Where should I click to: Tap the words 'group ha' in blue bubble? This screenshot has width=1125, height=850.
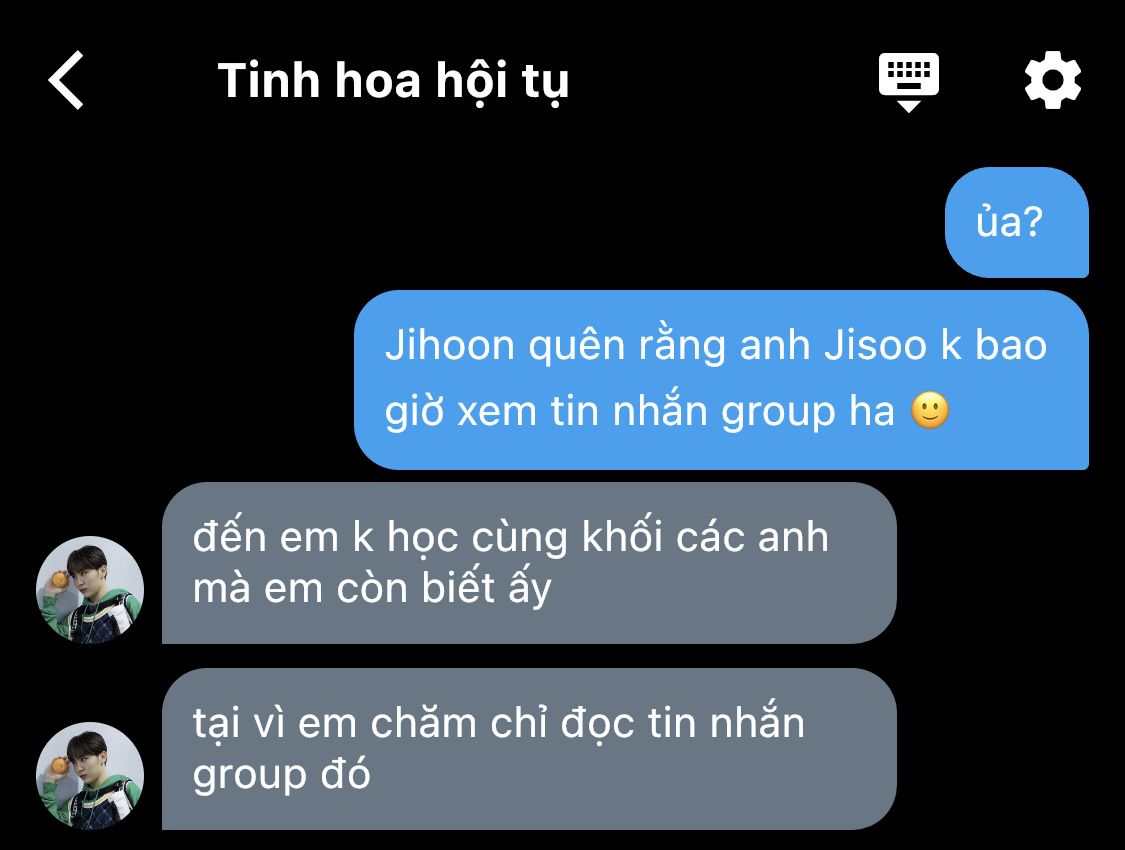click(808, 413)
